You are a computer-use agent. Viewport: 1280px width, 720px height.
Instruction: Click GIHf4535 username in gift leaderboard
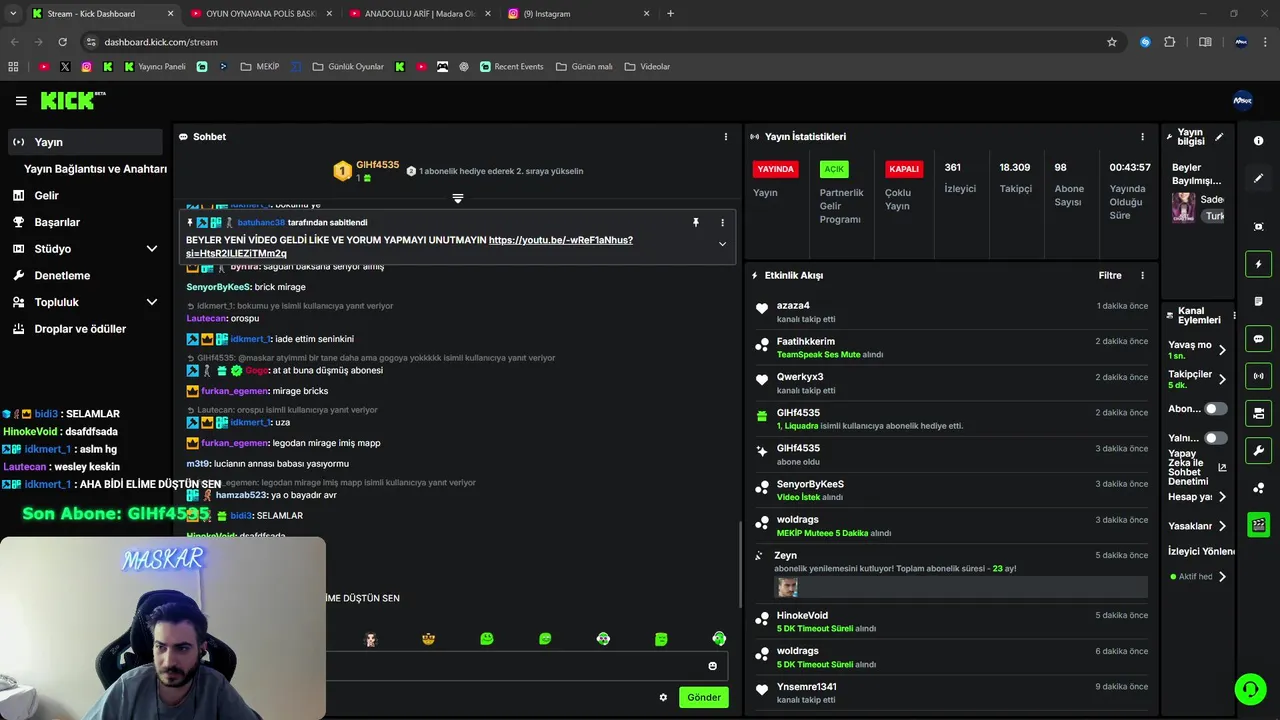(377, 165)
